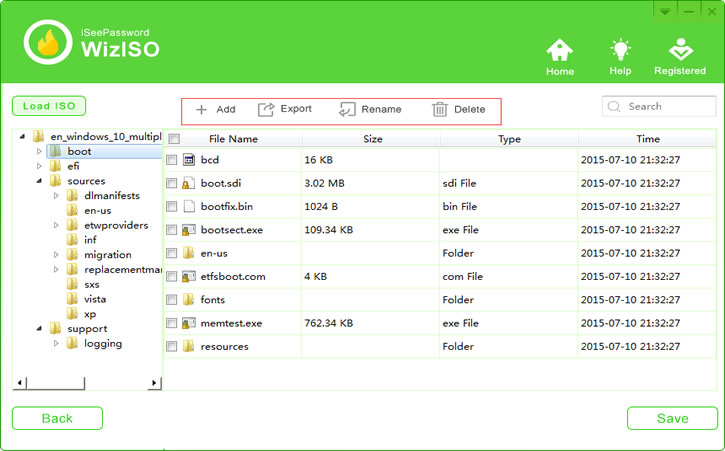Sort by Type column header
The height and width of the screenshot is (451, 725).
click(x=509, y=139)
